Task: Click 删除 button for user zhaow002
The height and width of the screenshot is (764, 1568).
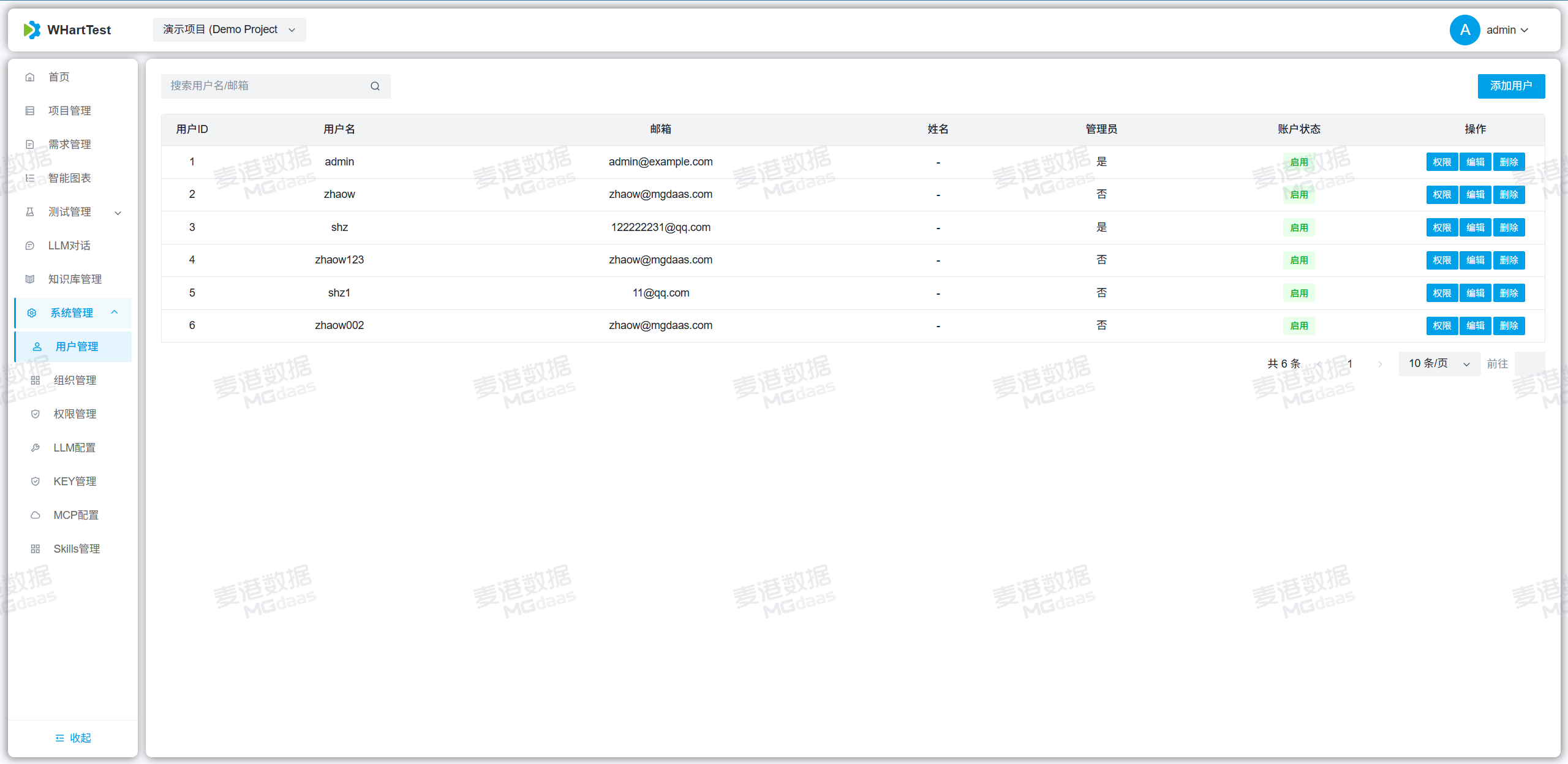Action: (x=1509, y=326)
